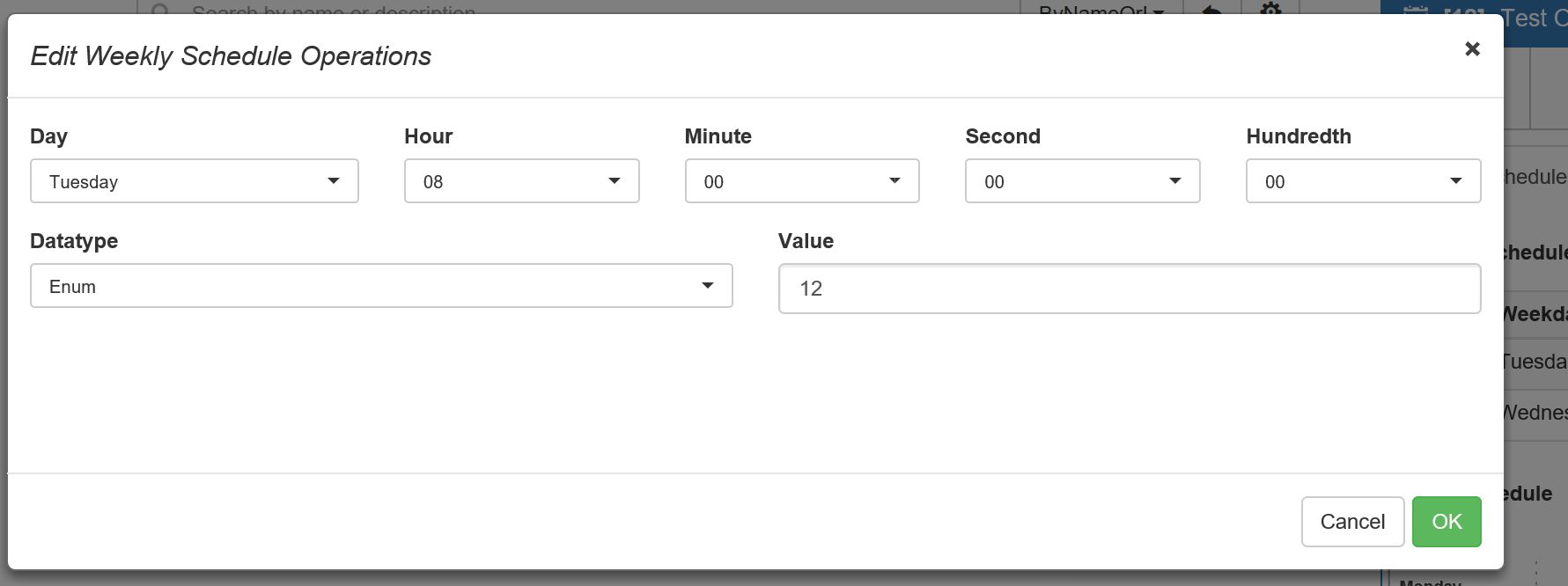
Task: Confirm changes with the OK button
Action: [x=1446, y=521]
